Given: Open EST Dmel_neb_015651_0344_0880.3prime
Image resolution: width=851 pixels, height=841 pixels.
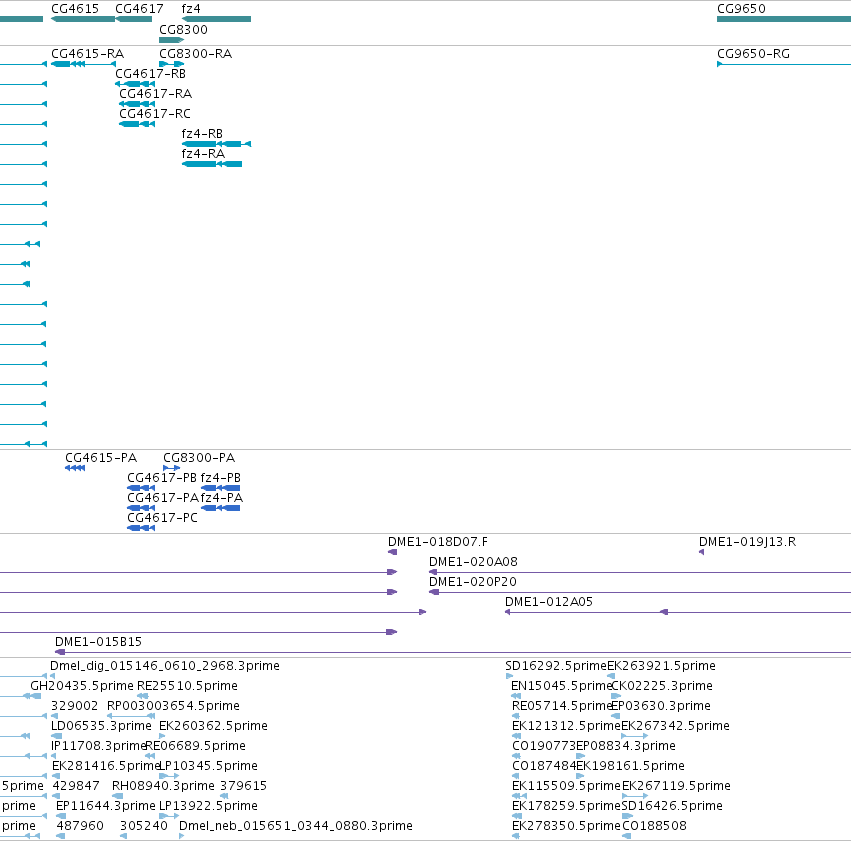Looking at the screenshot, I should pyautogui.click(x=296, y=826).
